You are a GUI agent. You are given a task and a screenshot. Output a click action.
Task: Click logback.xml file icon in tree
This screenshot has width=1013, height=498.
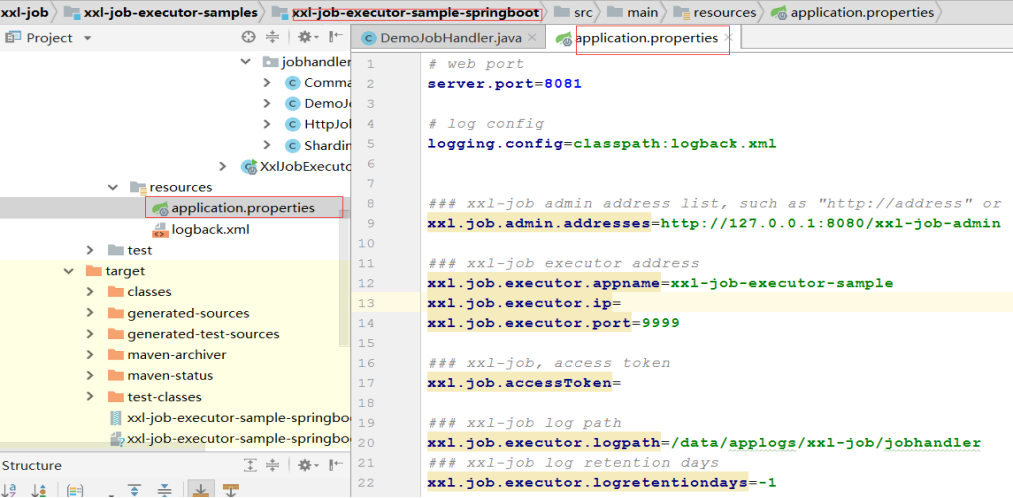pyautogui.click(x=160, y=229)
